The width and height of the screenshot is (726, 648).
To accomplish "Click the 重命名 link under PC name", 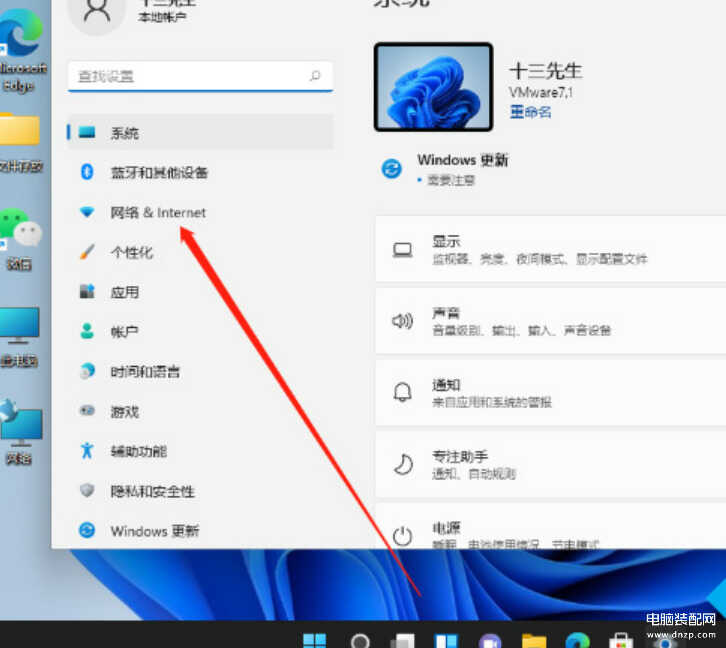I will (530, 112).
